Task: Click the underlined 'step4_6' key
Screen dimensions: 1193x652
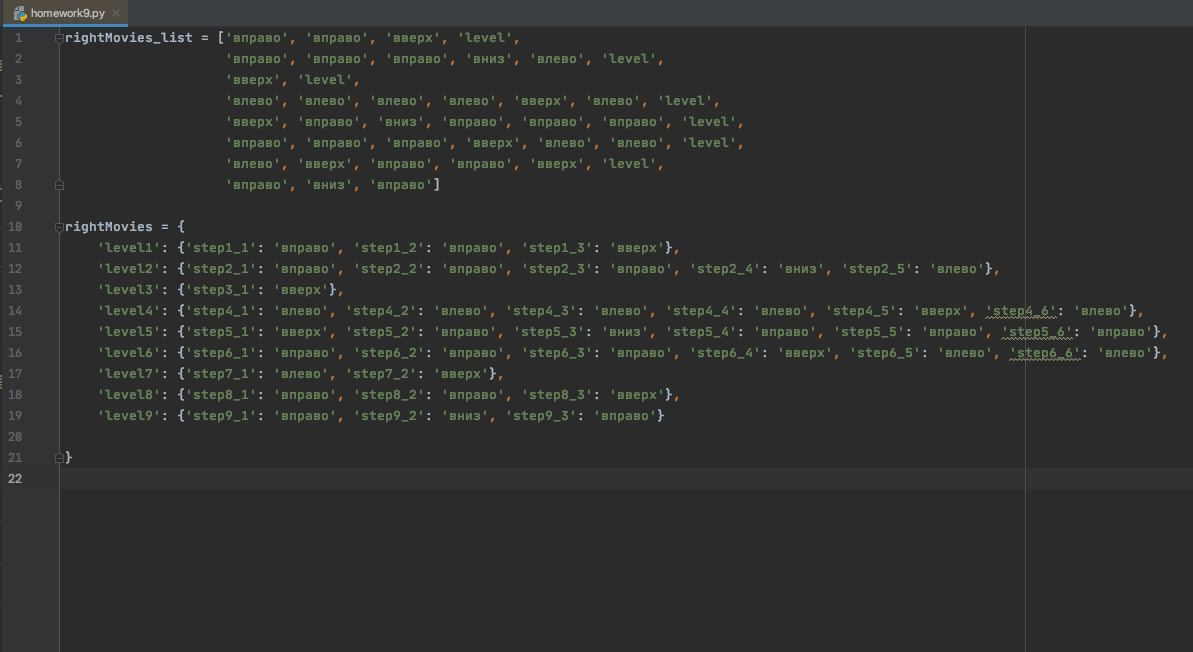Action: [x=1021, y=310]
